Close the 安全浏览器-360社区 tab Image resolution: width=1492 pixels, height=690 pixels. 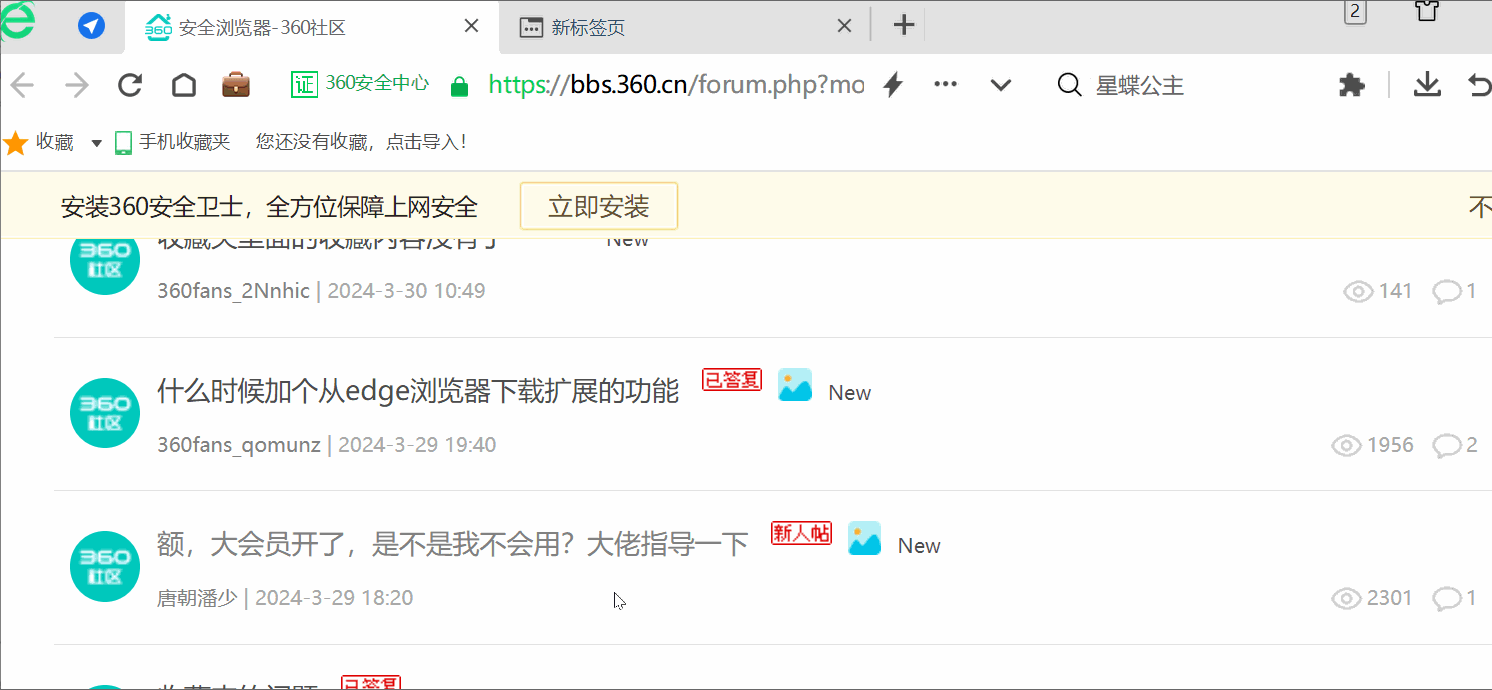(x=472, y=27)
